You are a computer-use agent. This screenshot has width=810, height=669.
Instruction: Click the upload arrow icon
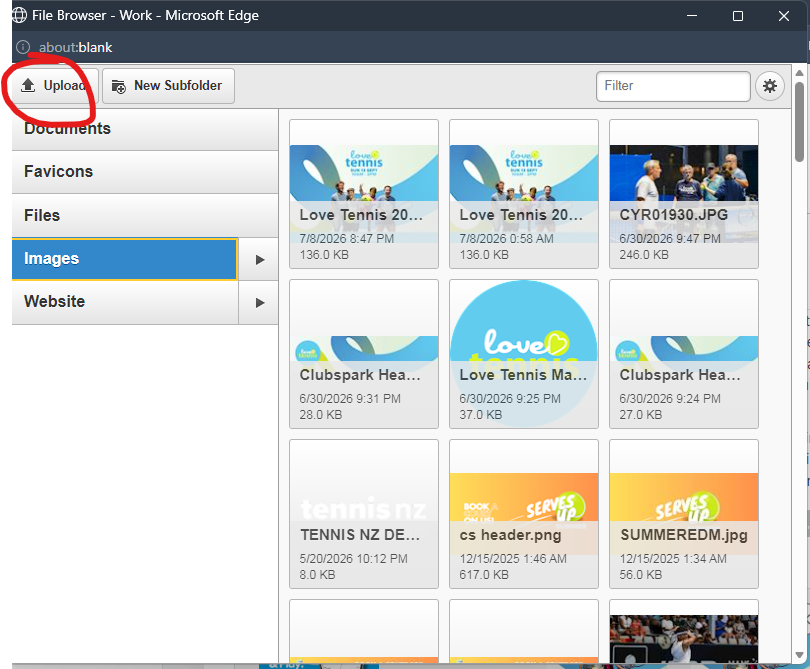pos(28,85)
